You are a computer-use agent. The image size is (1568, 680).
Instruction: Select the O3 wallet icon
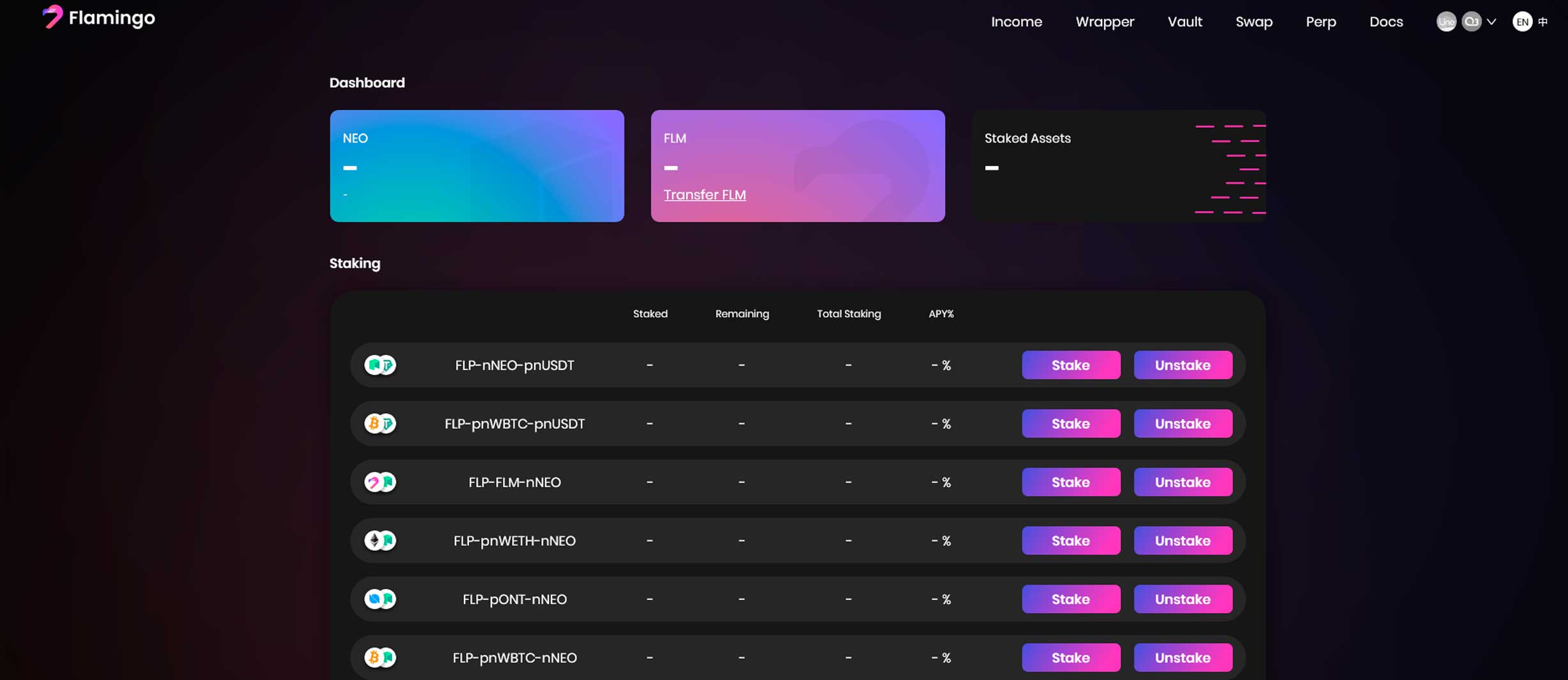pos(1472,22)
